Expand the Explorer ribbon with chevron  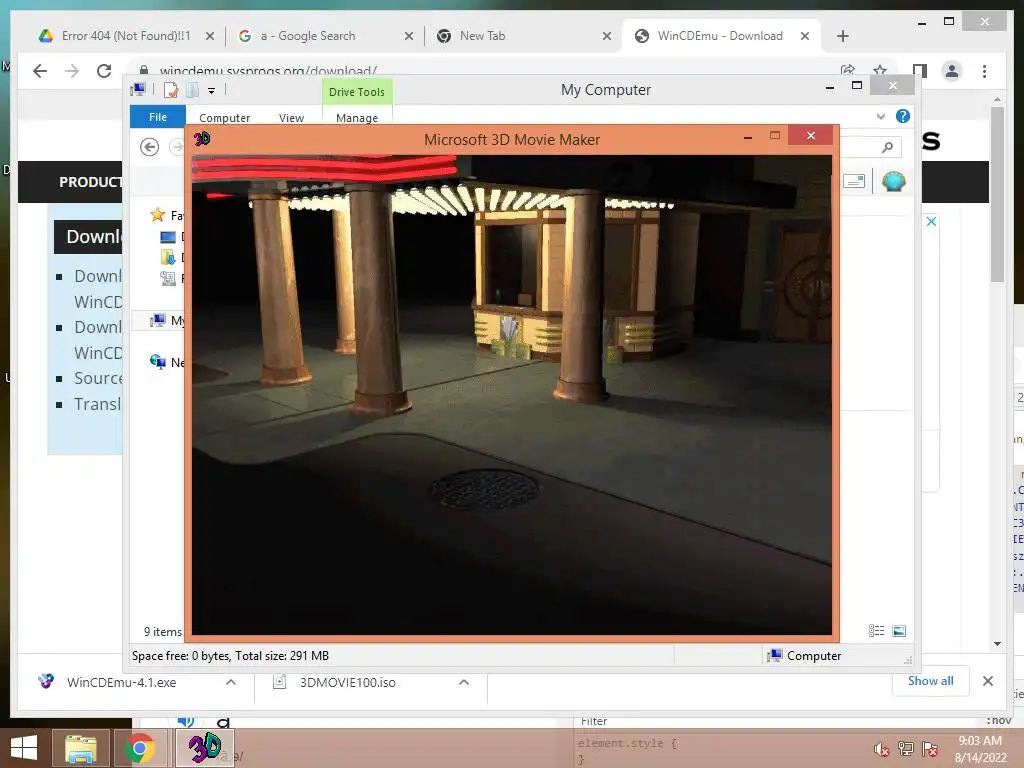click(880, 116)
